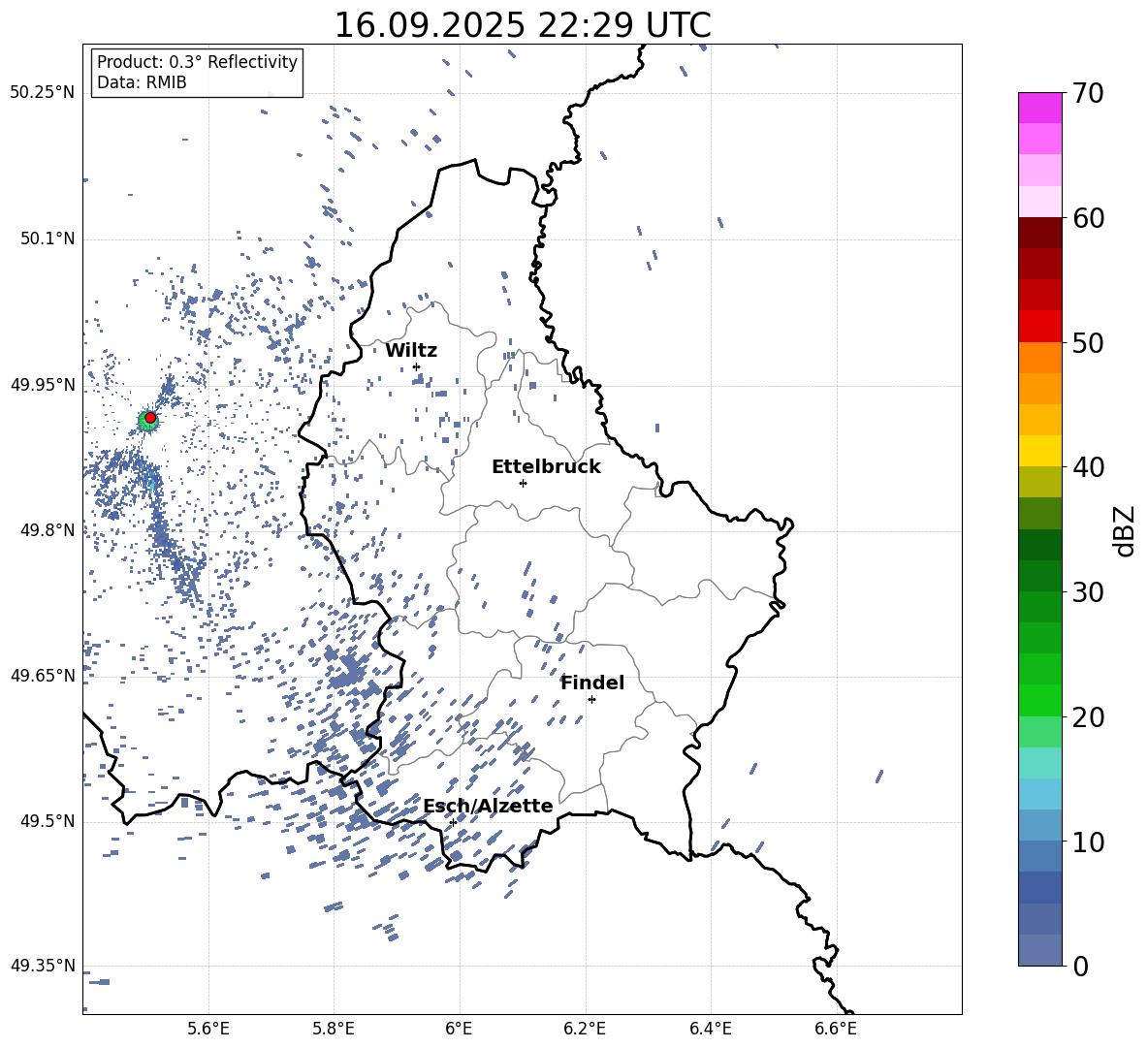Screen dimensions: 1148x1048
Task: Click the Data: RMIB text
Action: coord(142,82)
